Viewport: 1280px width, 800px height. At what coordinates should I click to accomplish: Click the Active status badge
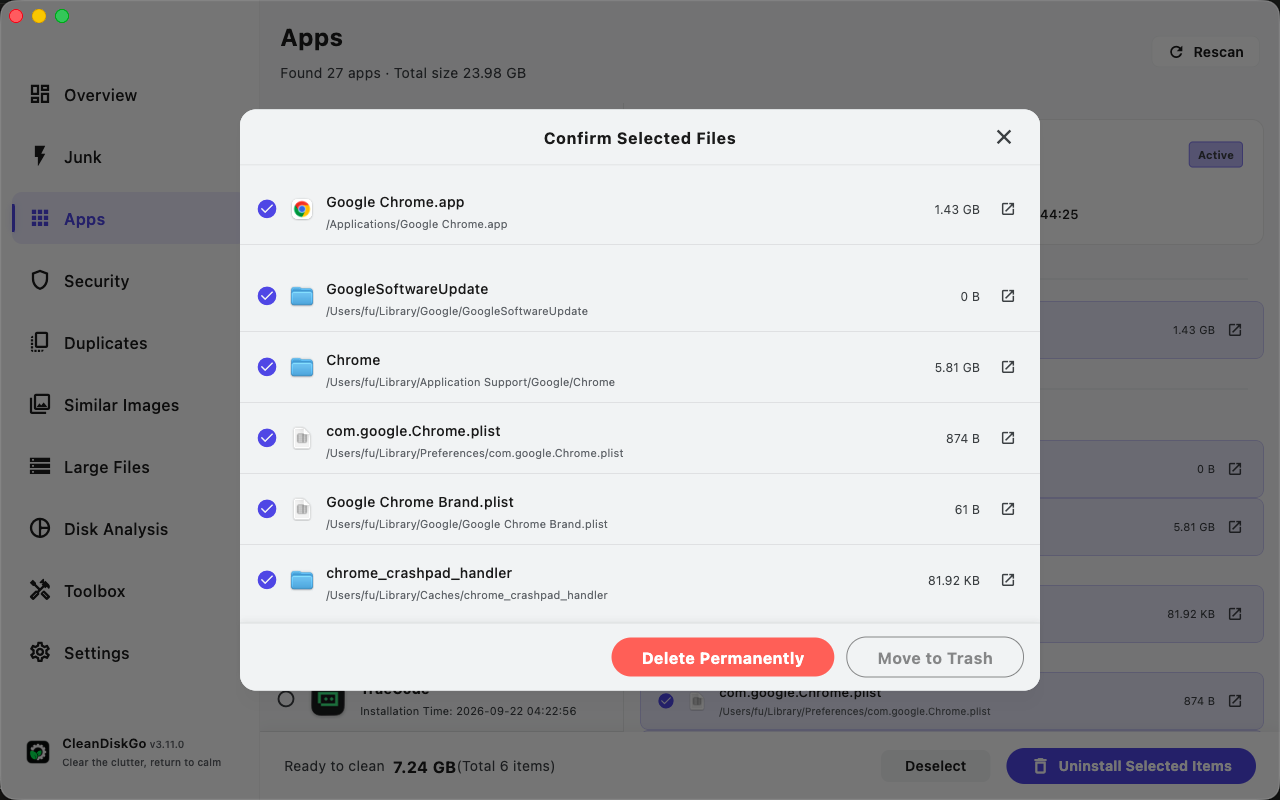coord(1215,155)
